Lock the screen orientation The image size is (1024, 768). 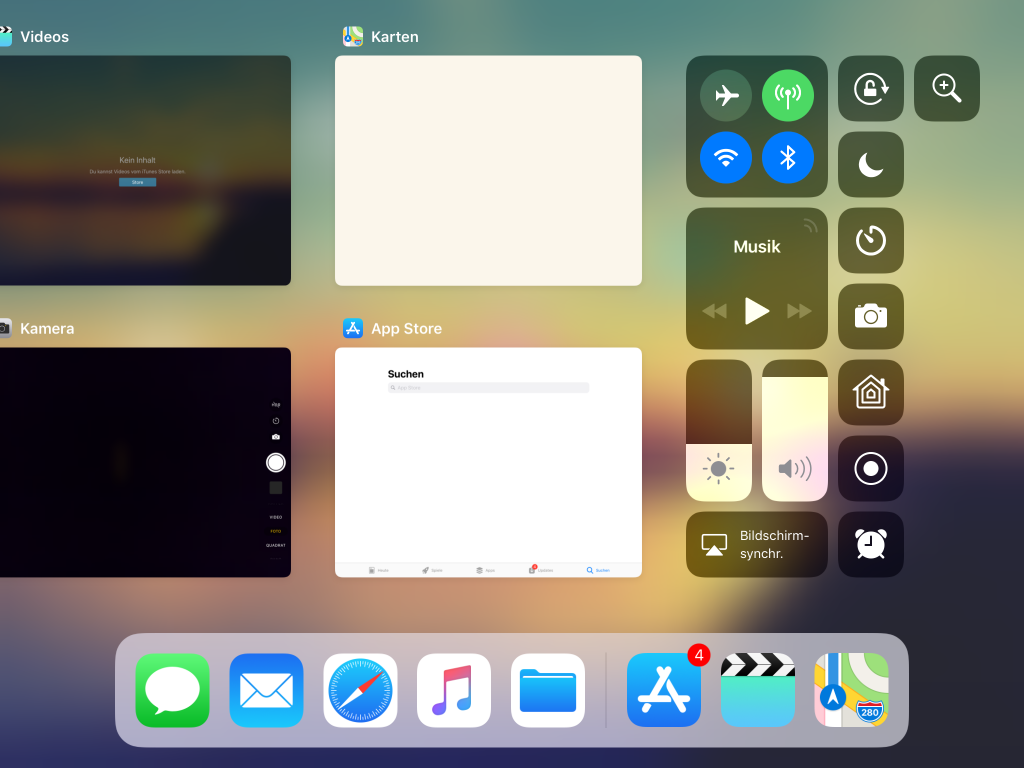(870, 88)
